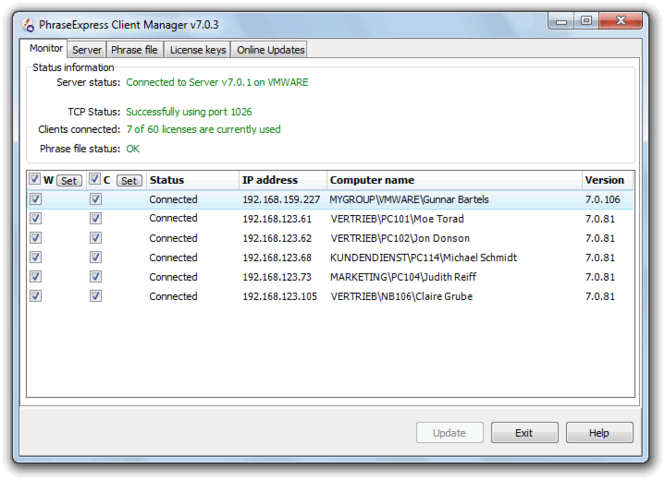Select MYGROUP\VMWARE\Gunnar Bartels computer name
This screenshot has width=665, height=480.
point(409,200)
